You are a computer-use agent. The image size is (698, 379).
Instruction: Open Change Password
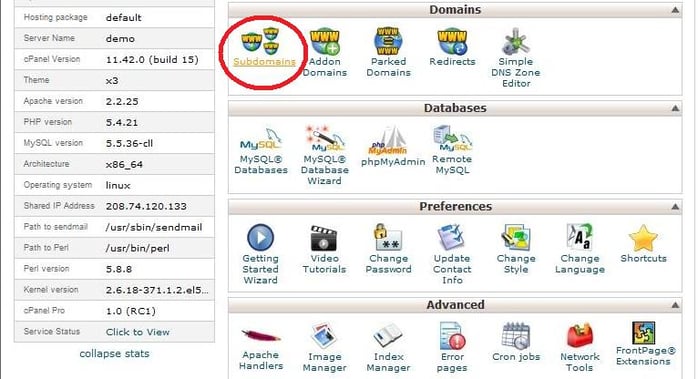pyautogui.click(x=388, y=237)
